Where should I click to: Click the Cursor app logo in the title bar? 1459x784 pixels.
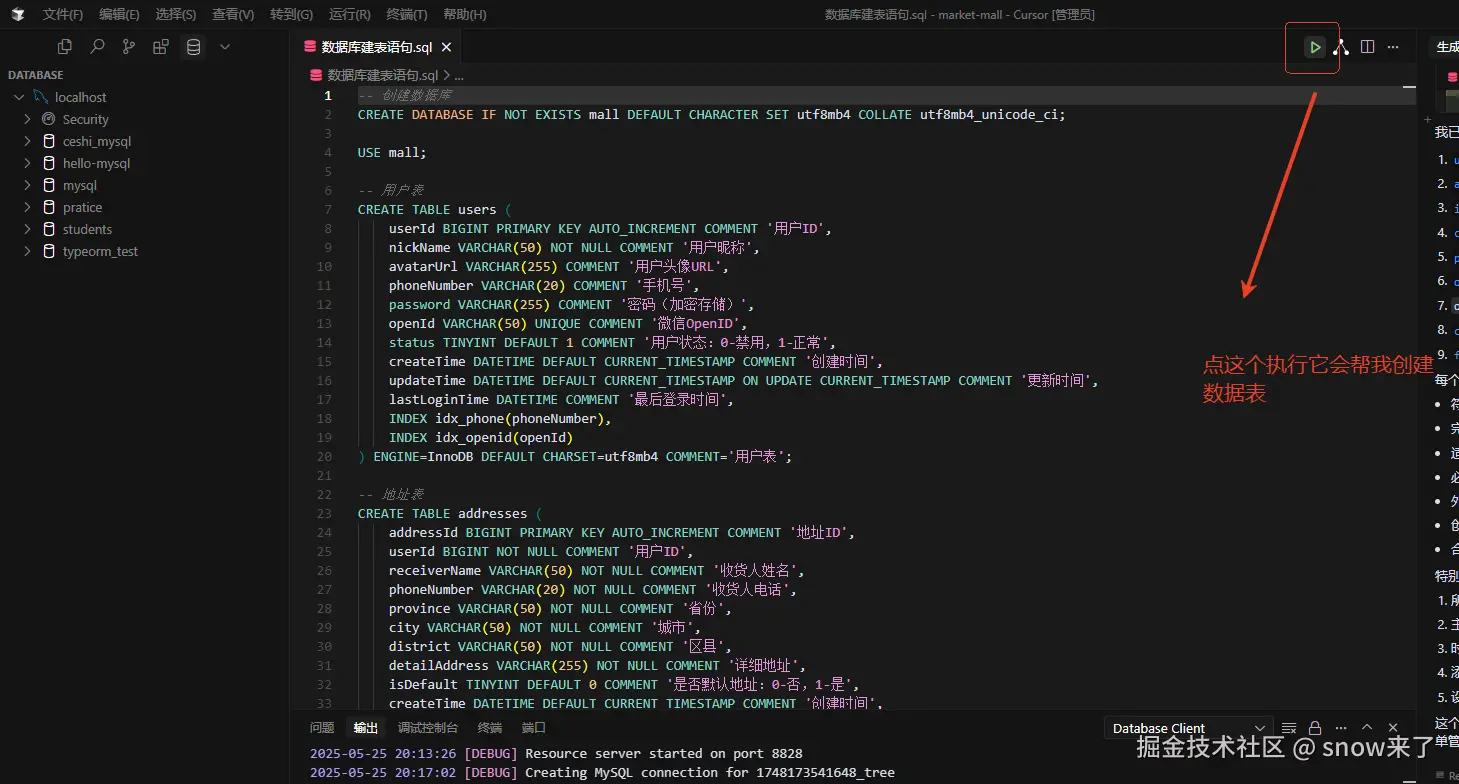pyautogui.click(x=18, y=14)
